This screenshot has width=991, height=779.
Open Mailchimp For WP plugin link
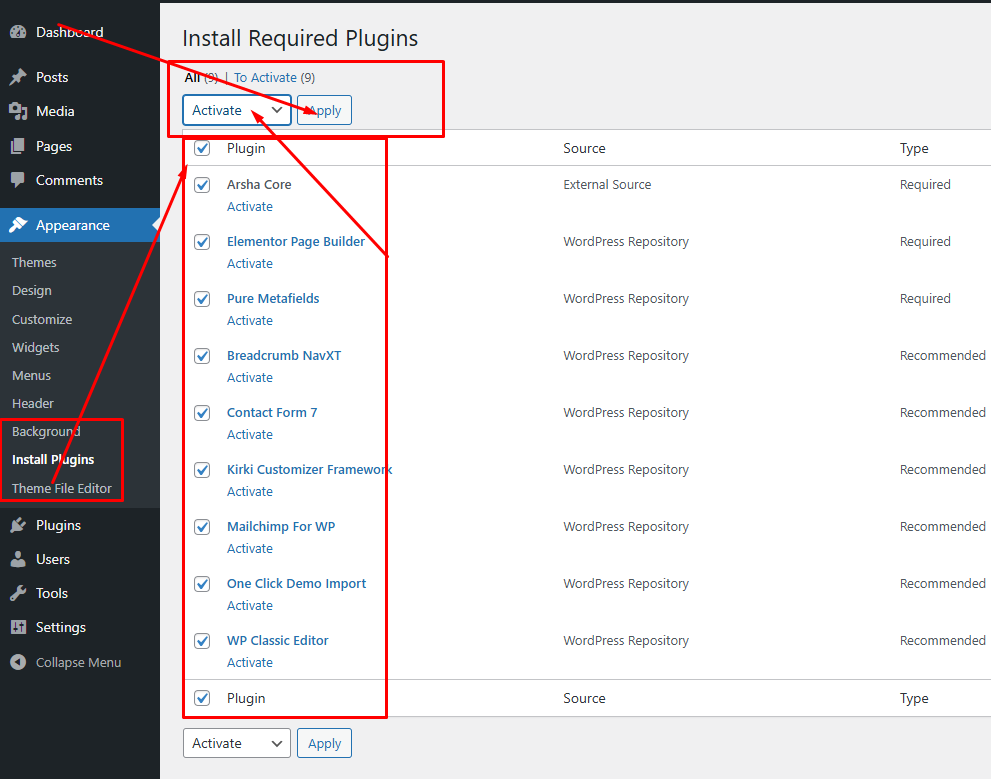281,526
